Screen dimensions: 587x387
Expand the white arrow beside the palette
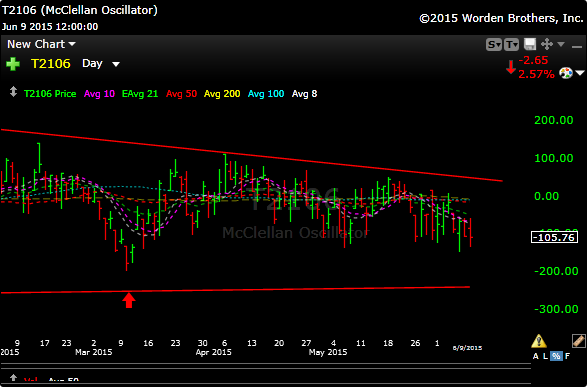pos(580,73)
